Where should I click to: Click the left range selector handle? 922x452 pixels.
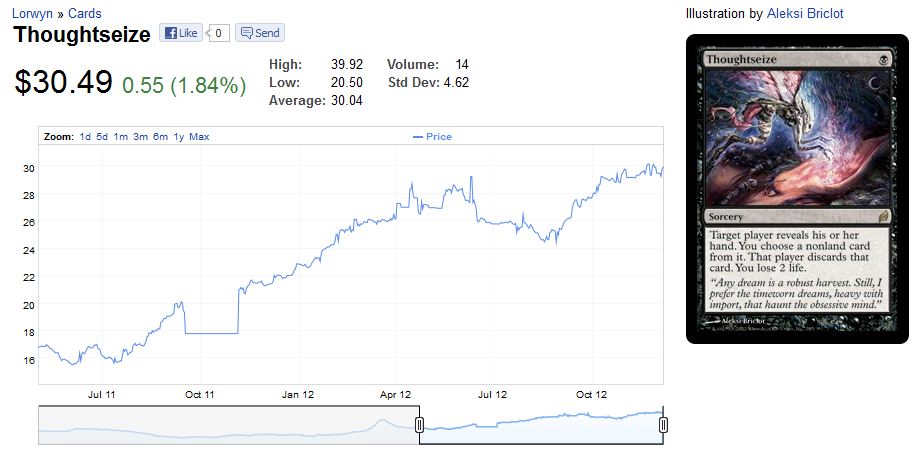coord(419,425)
